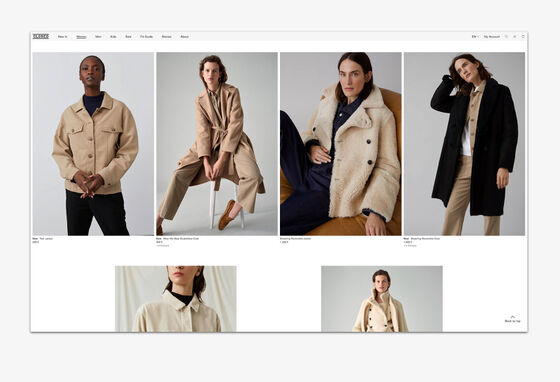Open the black shearling coat product image
560x382 pixels.
(x=464, y=144)
